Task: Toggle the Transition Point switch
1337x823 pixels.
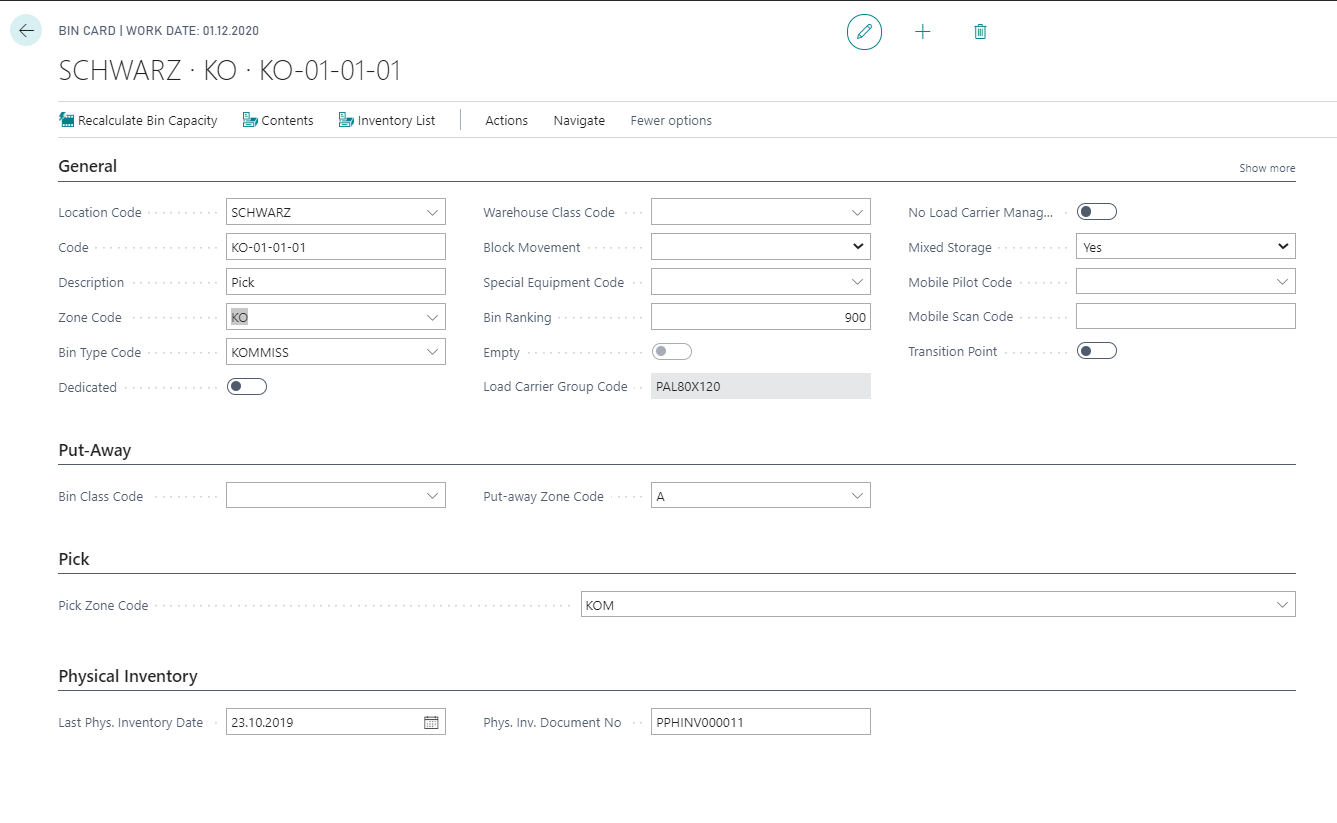Action: [1097, 351]
